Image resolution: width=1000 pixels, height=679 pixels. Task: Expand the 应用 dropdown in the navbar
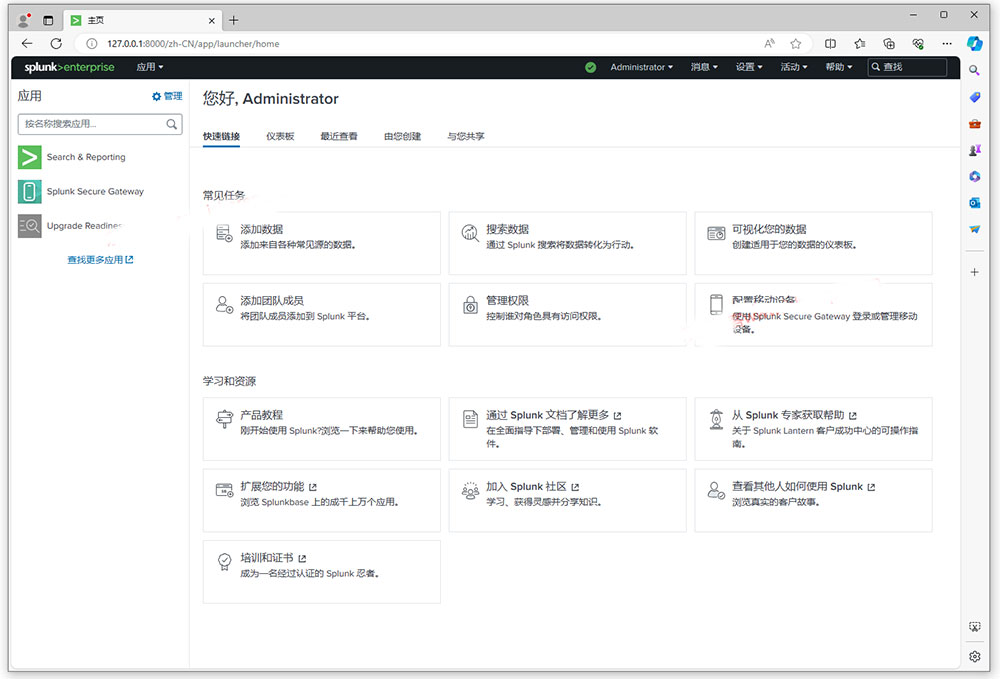tap(150, 67)
